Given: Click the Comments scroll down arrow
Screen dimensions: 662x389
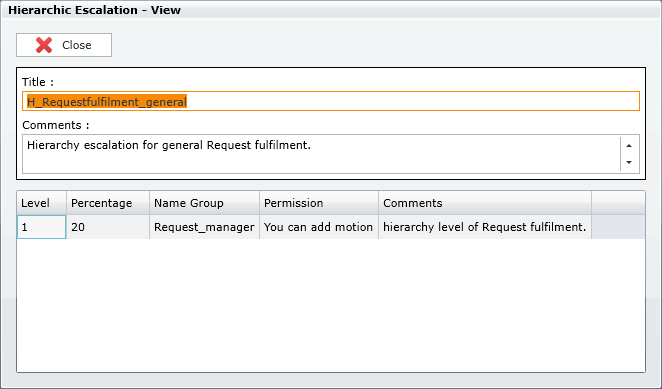Looking at the screenshot, I should [x=629, y=162].
